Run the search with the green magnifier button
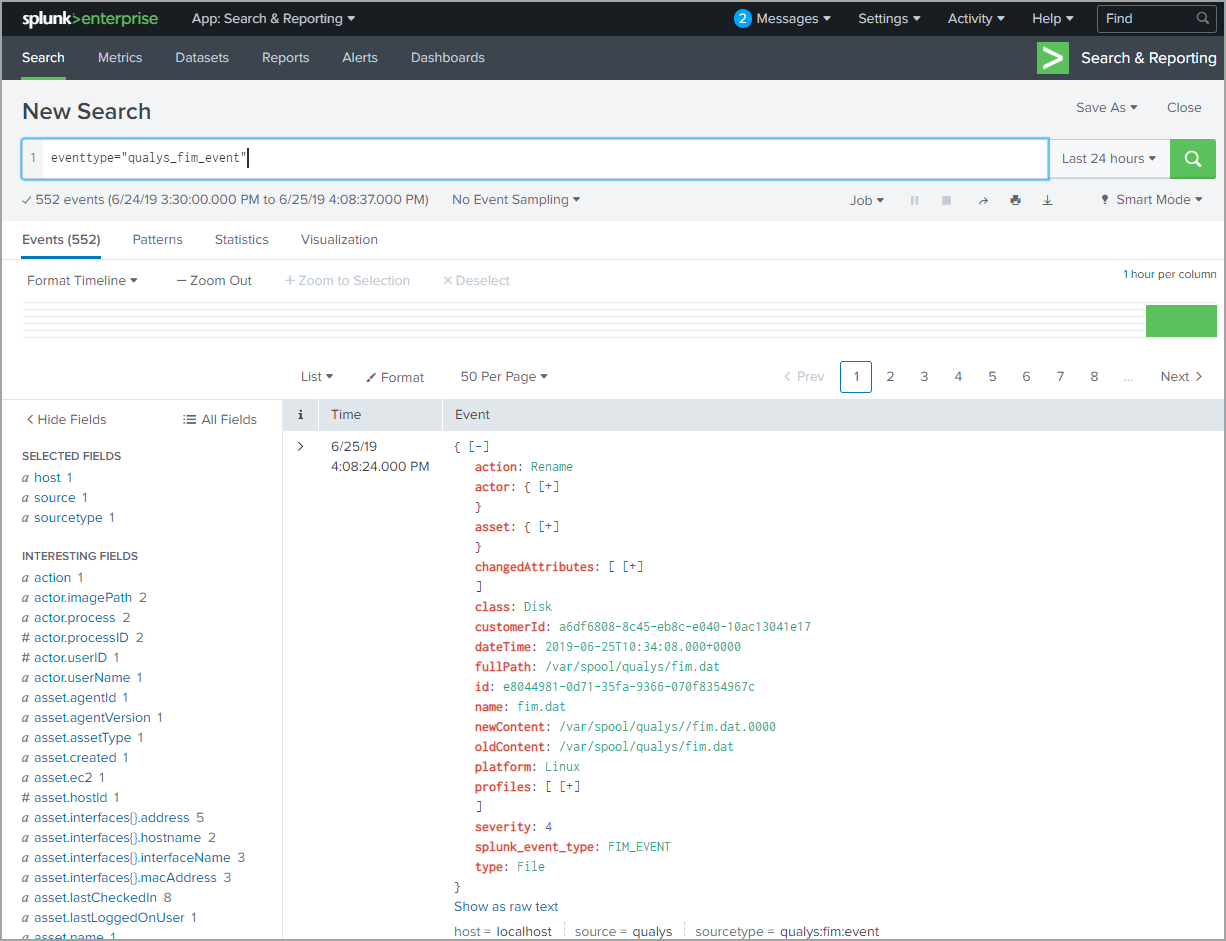 pos(1192,159)
